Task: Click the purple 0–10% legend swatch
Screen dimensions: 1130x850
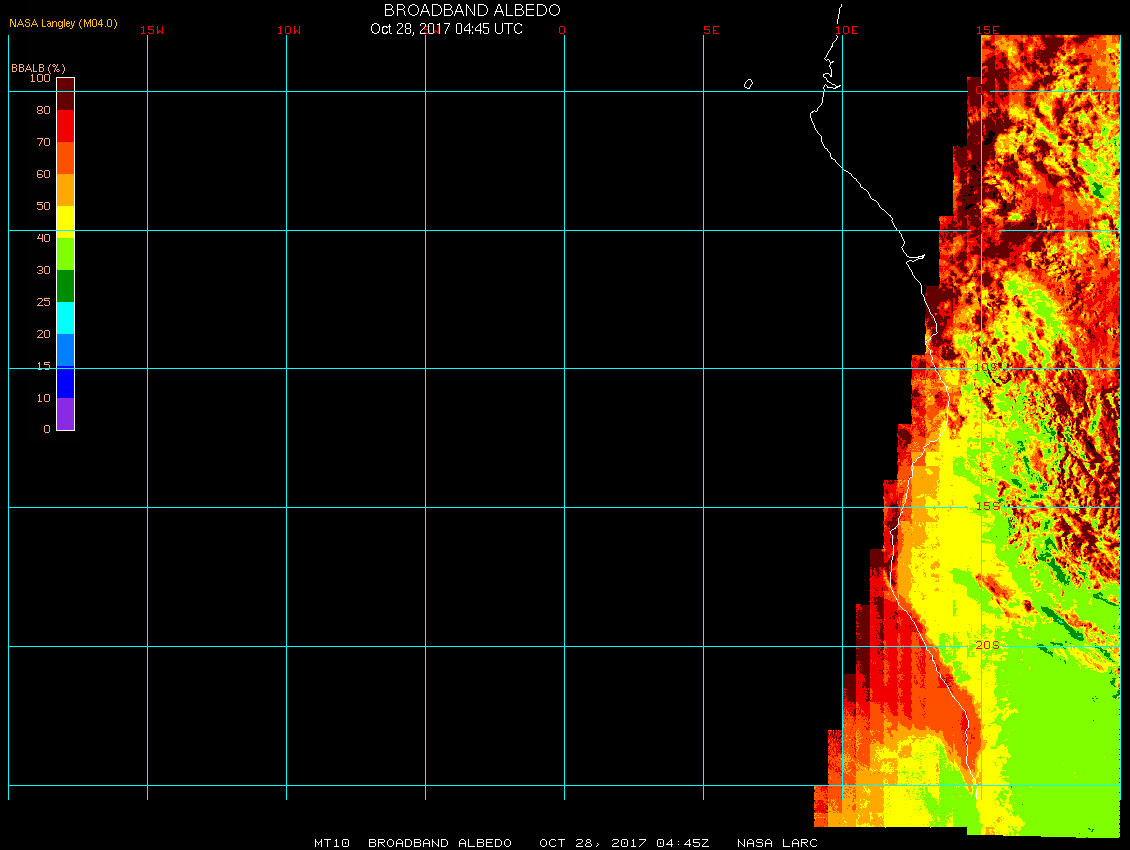Action: (65, 413)
